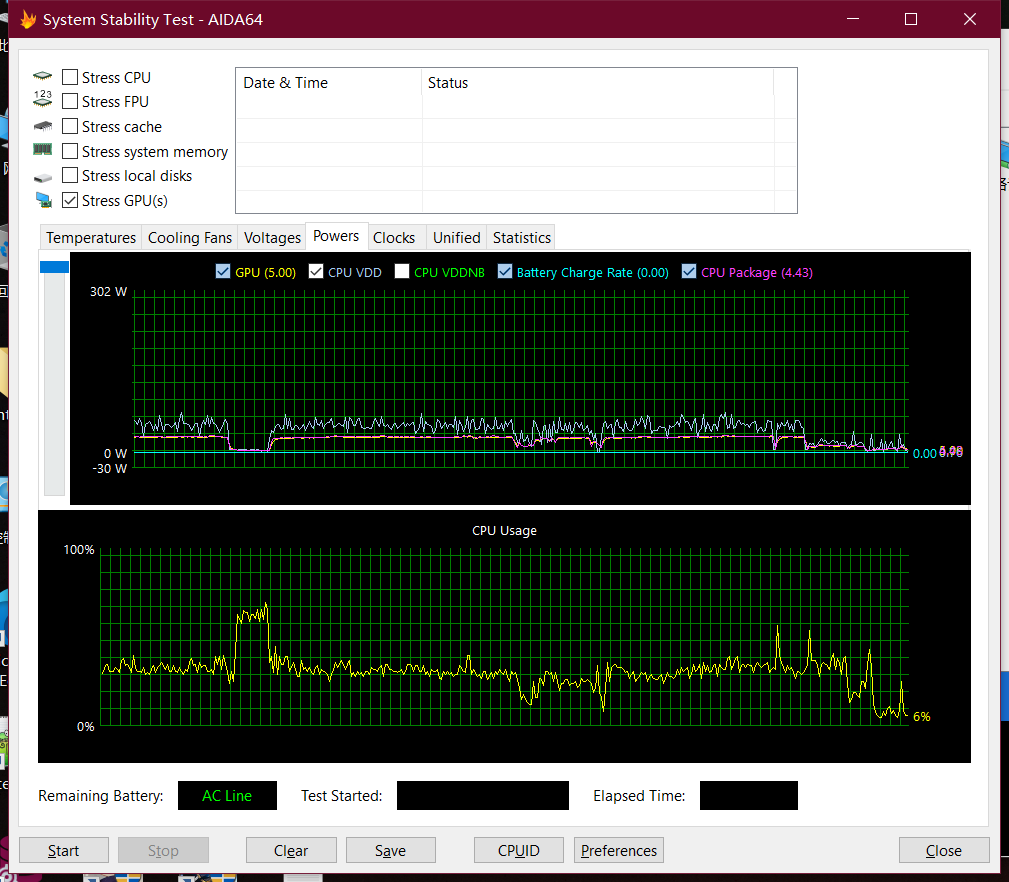1009x882 pixels.
Task: Select the Powers tab
Action: pyautogui.click(x=336, y=236)
